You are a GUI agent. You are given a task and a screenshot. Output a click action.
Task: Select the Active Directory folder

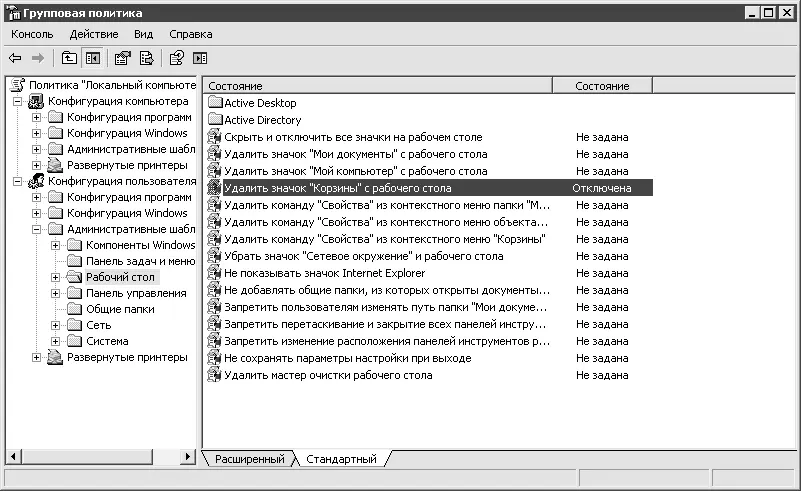click(262, 120)
